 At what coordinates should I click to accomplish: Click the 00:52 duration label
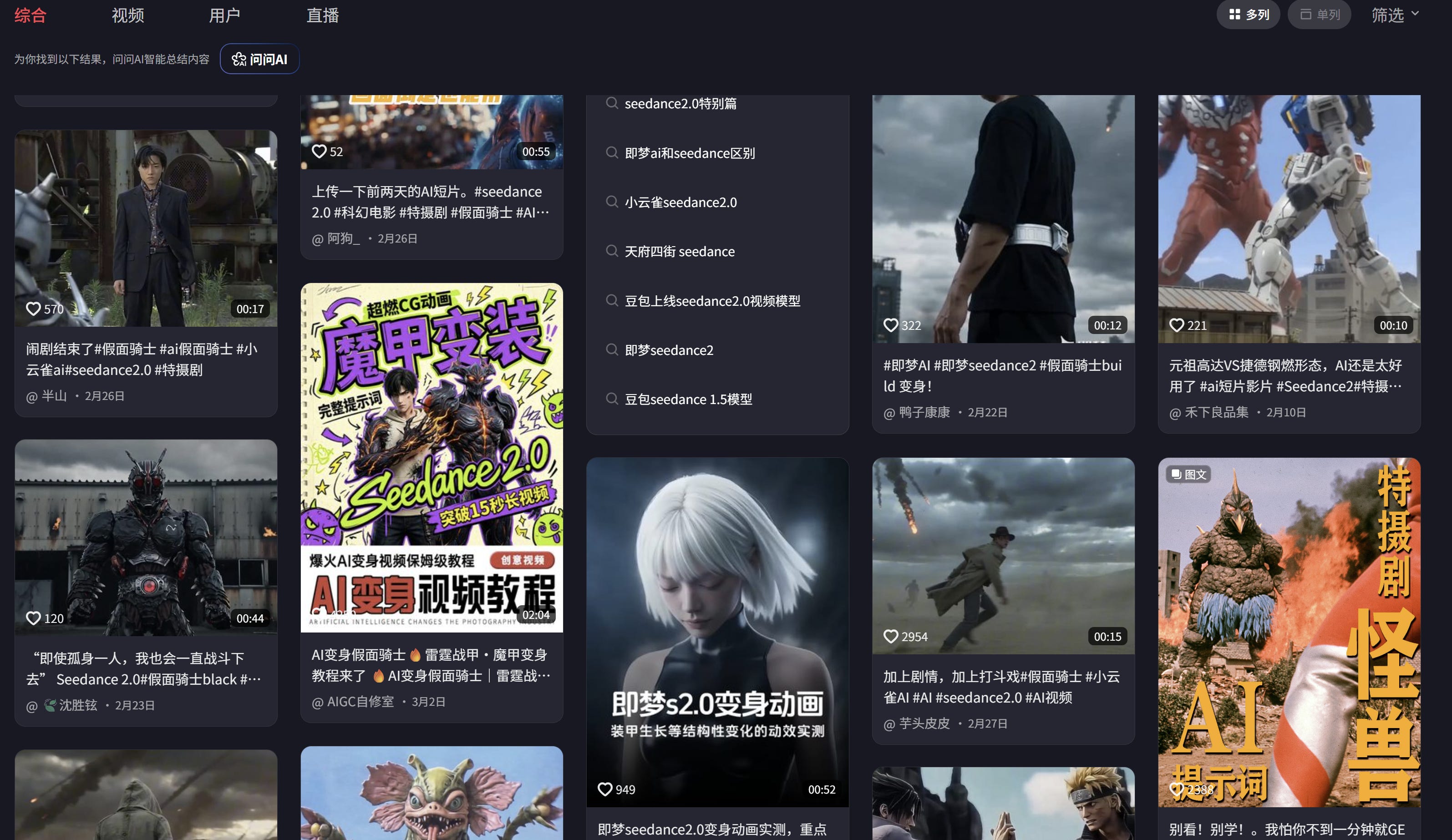[821, 789]
